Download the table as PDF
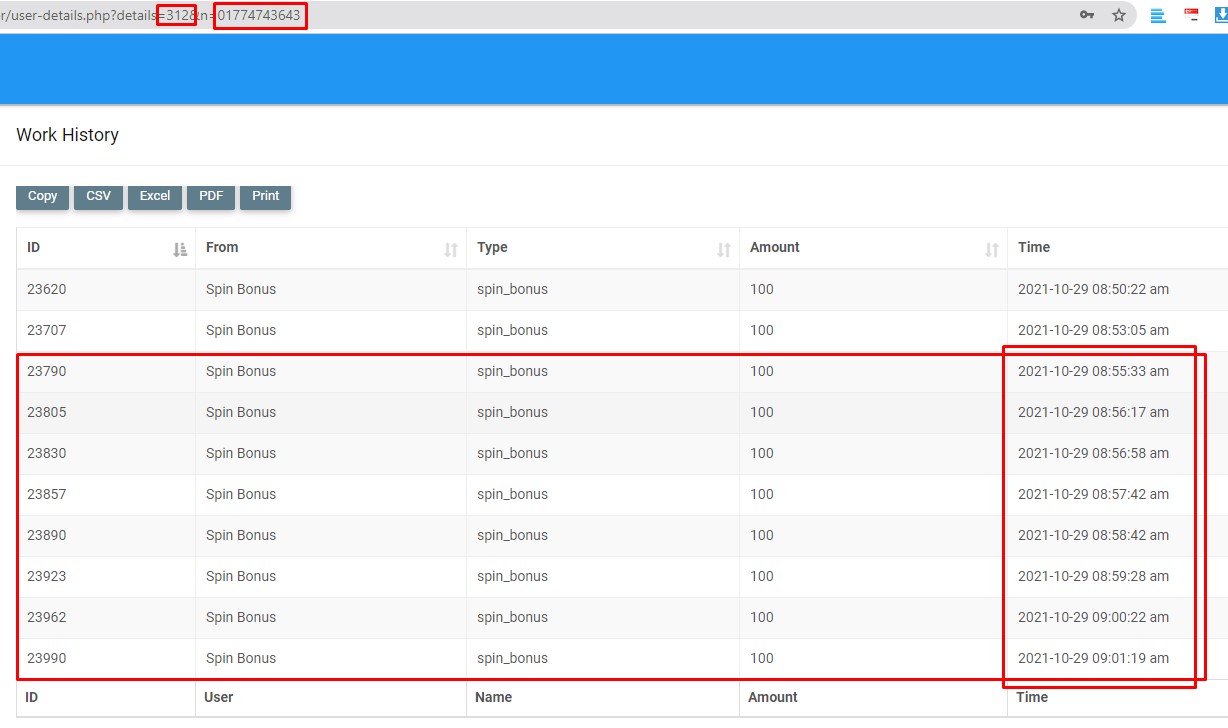This screenshot has width=1228, height=728. pos(211,197)
